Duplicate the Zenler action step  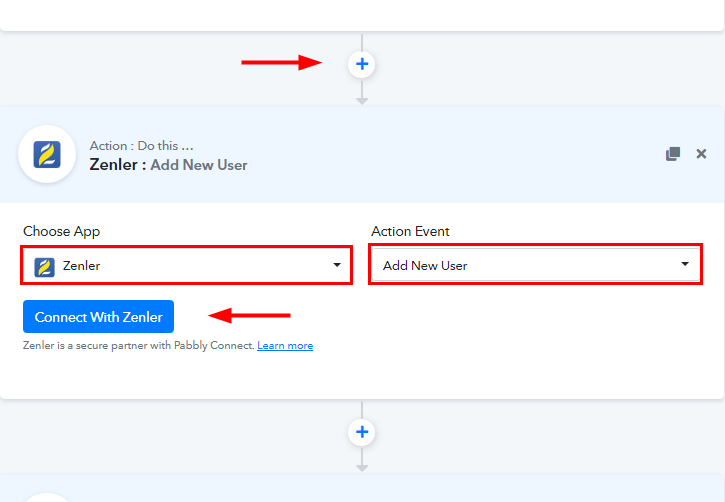pos(673,154)
